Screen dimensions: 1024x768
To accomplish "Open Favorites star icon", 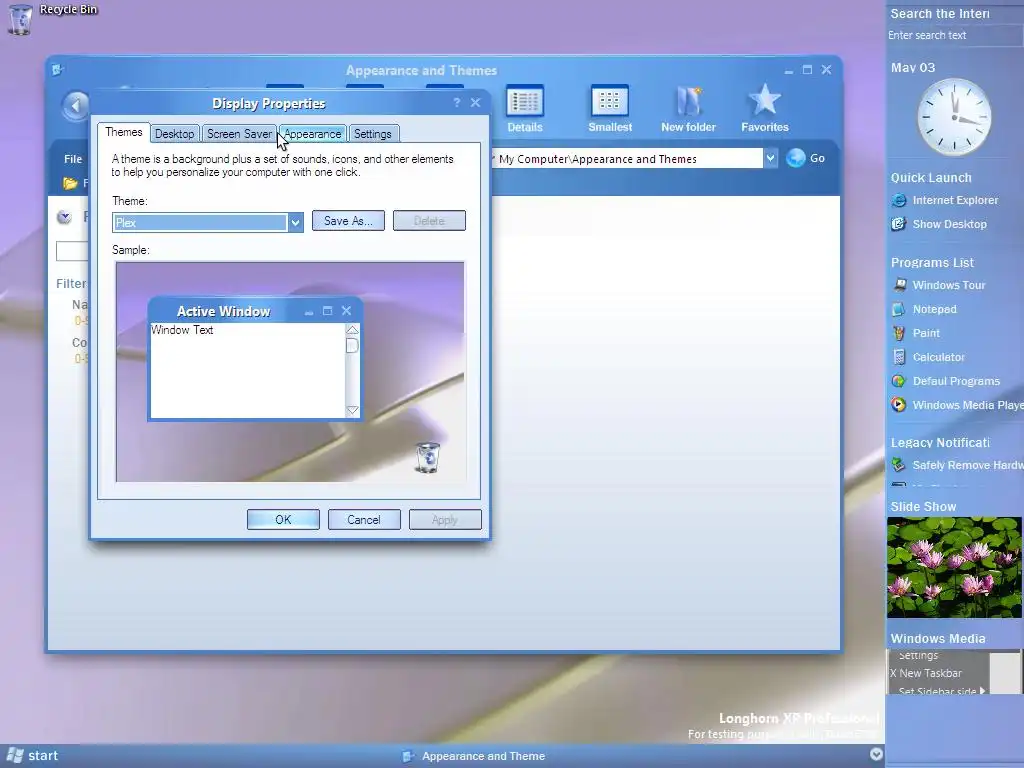I will coord(765,108).
